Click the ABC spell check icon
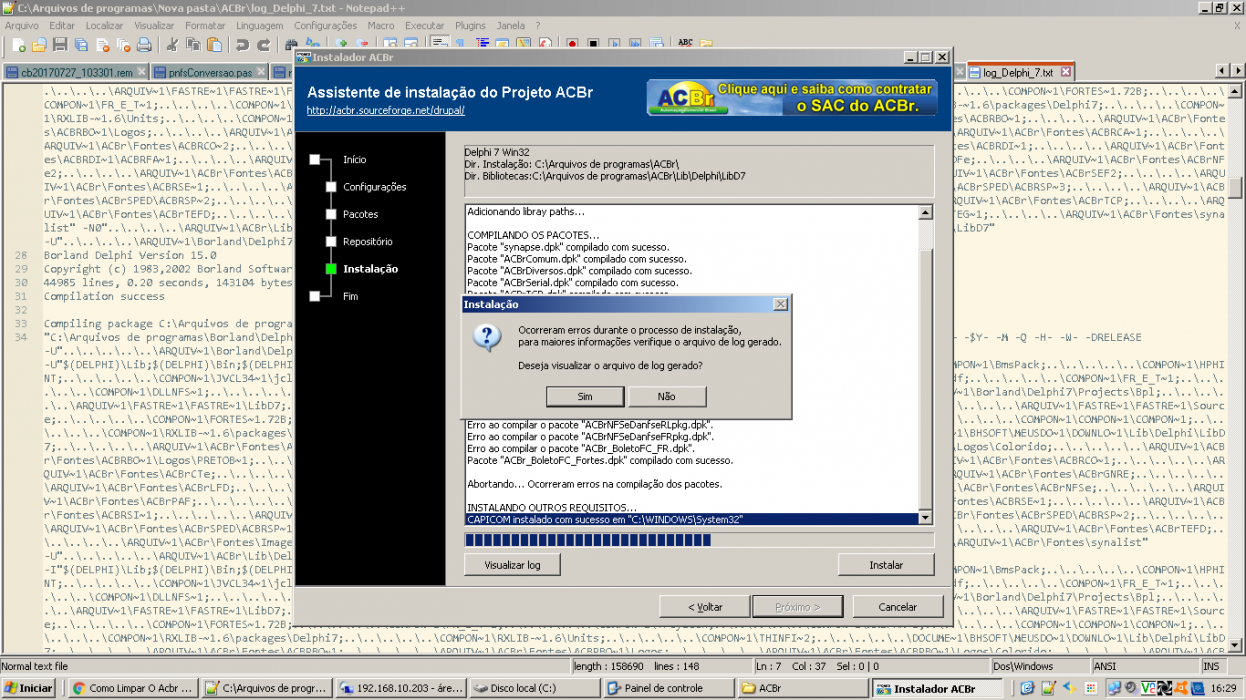The image size is (1246, 700). pyautogui.click(x=685, y=44)
